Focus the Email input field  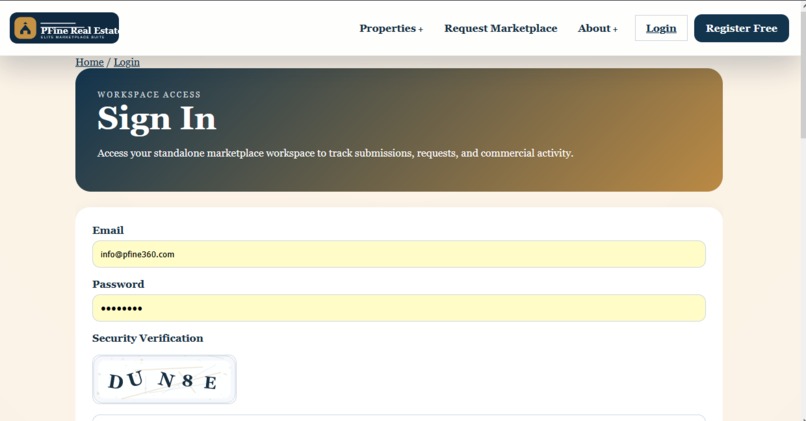pos(399,254)
